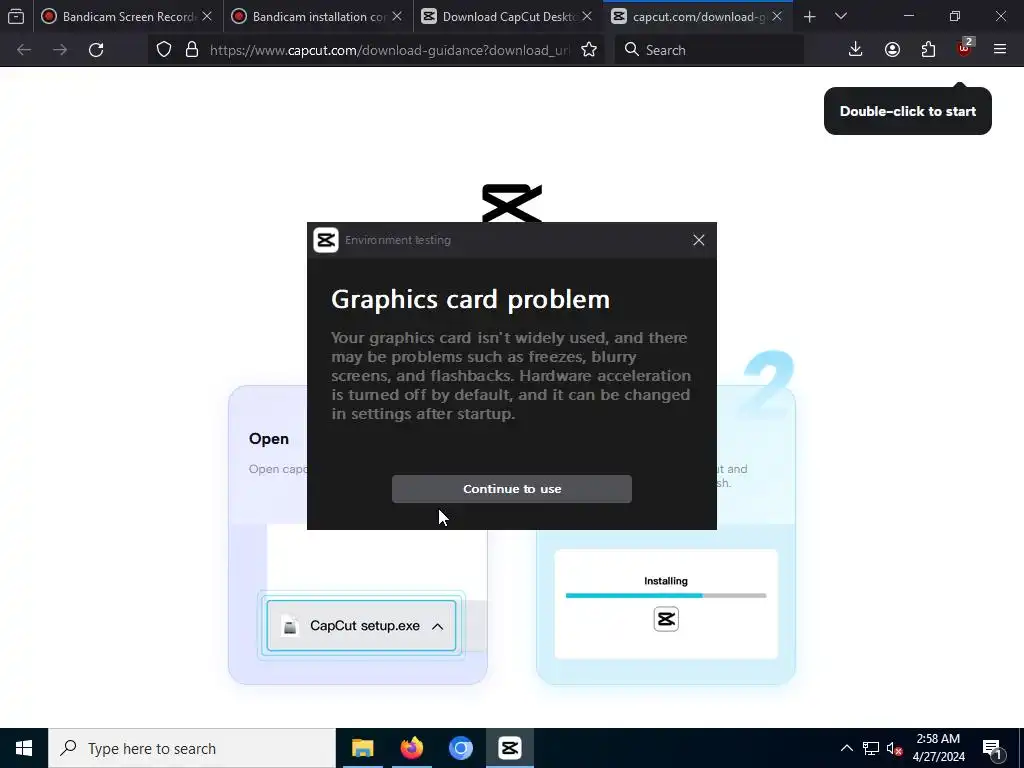
Task: Click the Installing progress bar
Action: (665, 596)
